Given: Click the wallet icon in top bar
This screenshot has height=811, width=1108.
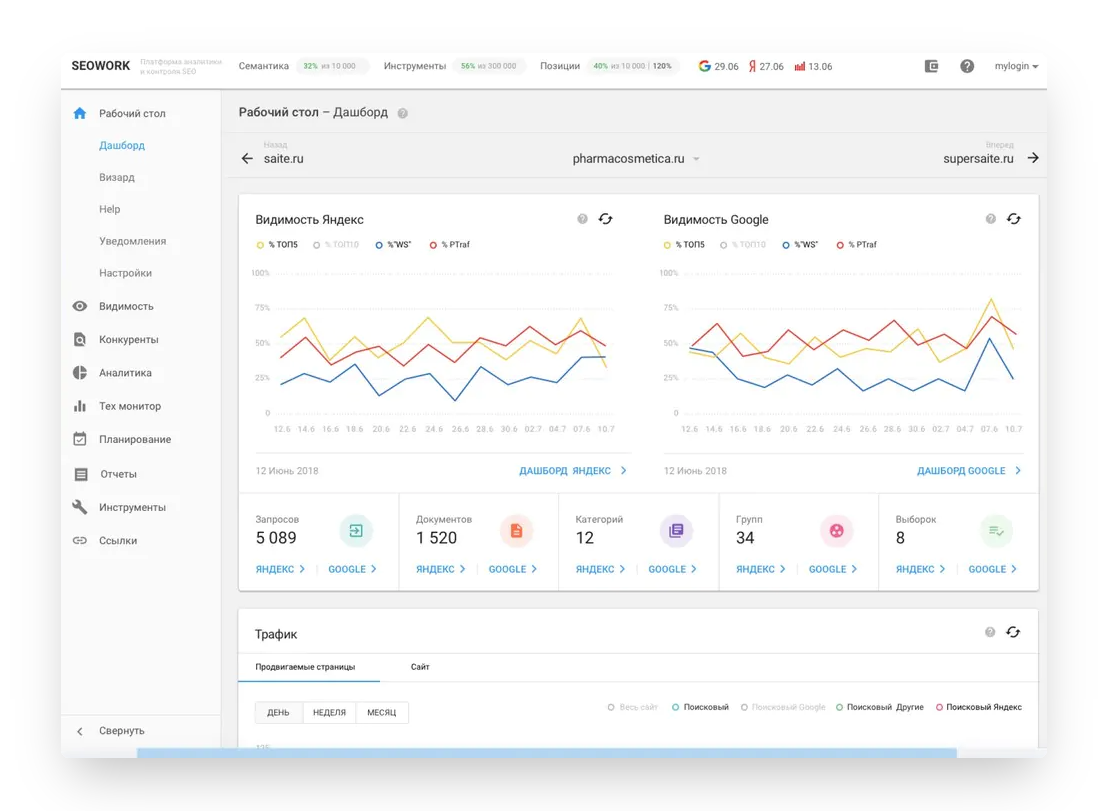Looking at the screenshot, I should click(x=931, y=66).
